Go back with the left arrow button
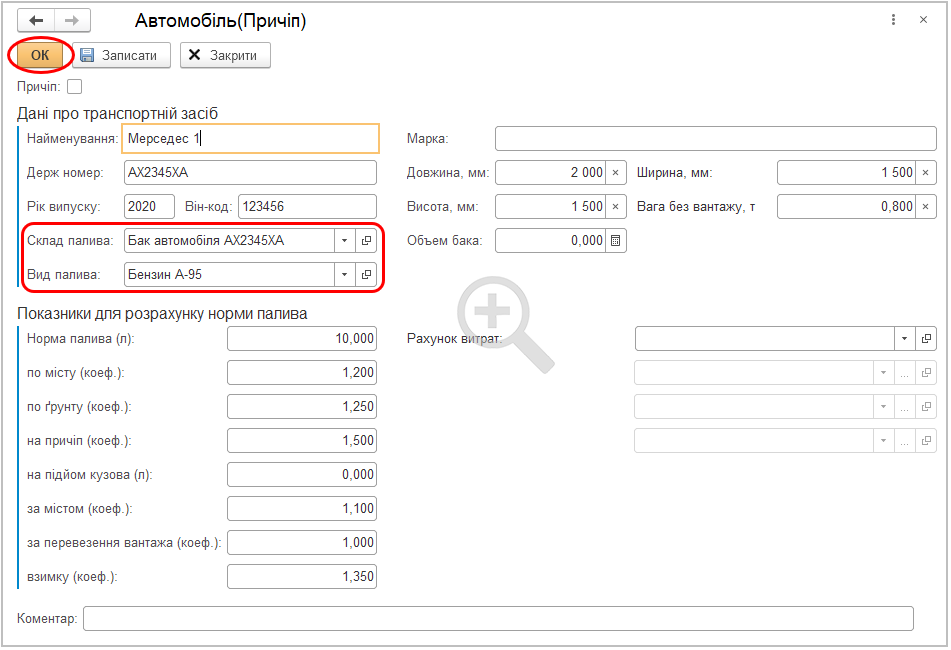Viewport: 951px width, 650px height. (x=36, y=21)
